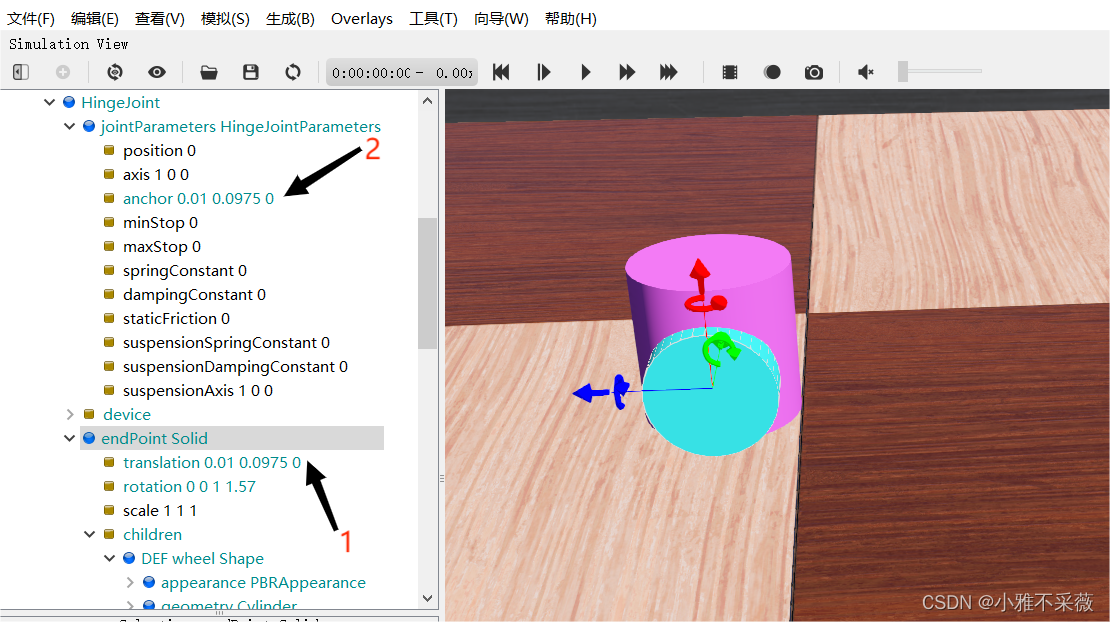Reset simulation with the rewind button
This screenshot has height=622, width=1110.
(502, 72)
